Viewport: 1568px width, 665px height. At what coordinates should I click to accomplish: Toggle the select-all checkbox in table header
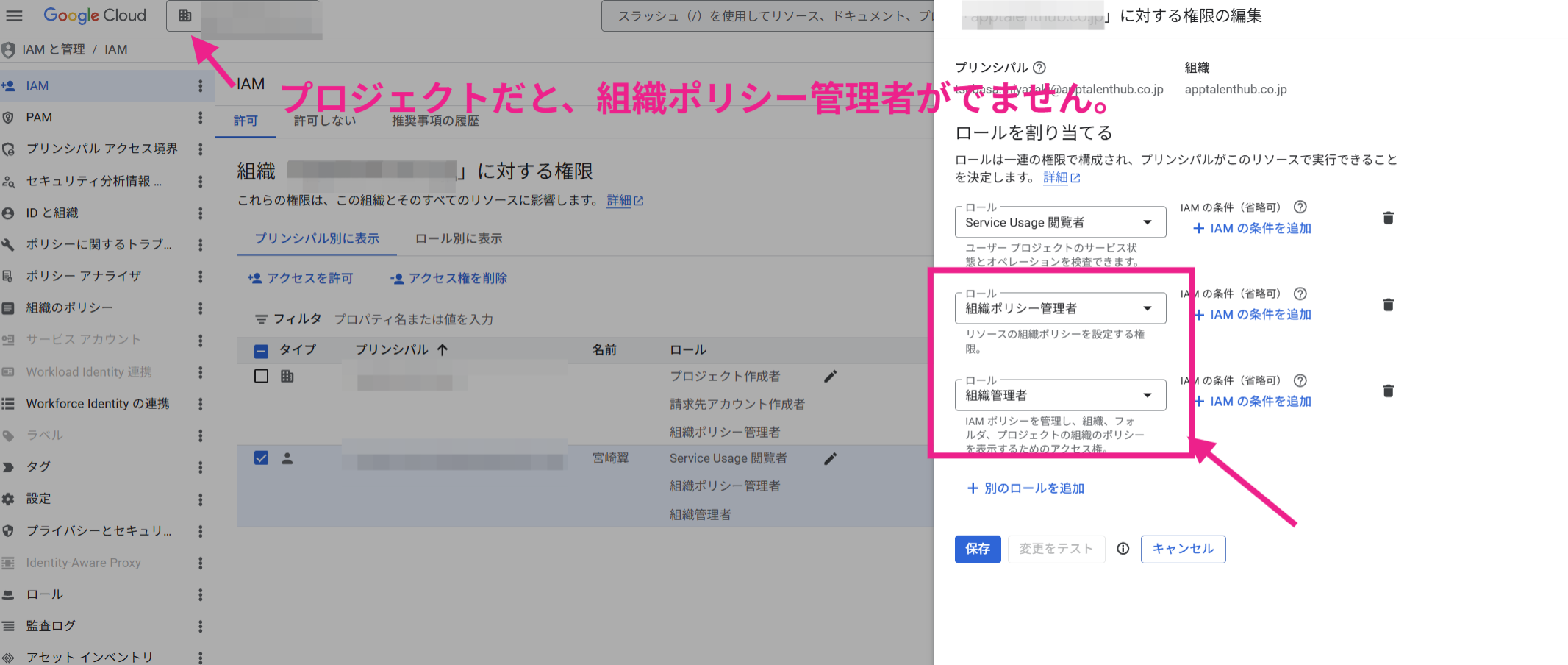click(261, 351)
